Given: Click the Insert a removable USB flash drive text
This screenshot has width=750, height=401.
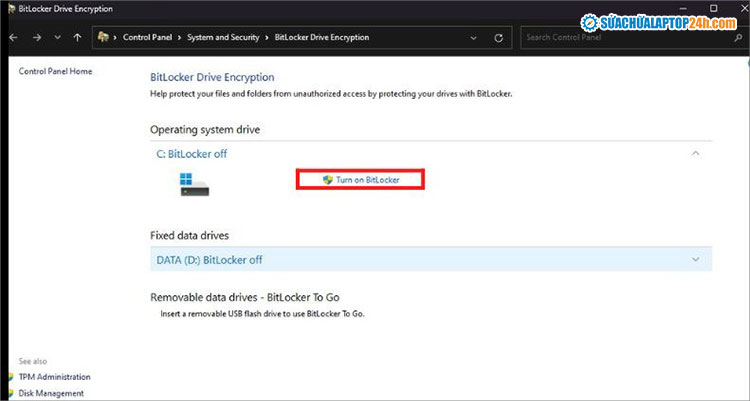Looking at the screenshot, I should [262, 314].
